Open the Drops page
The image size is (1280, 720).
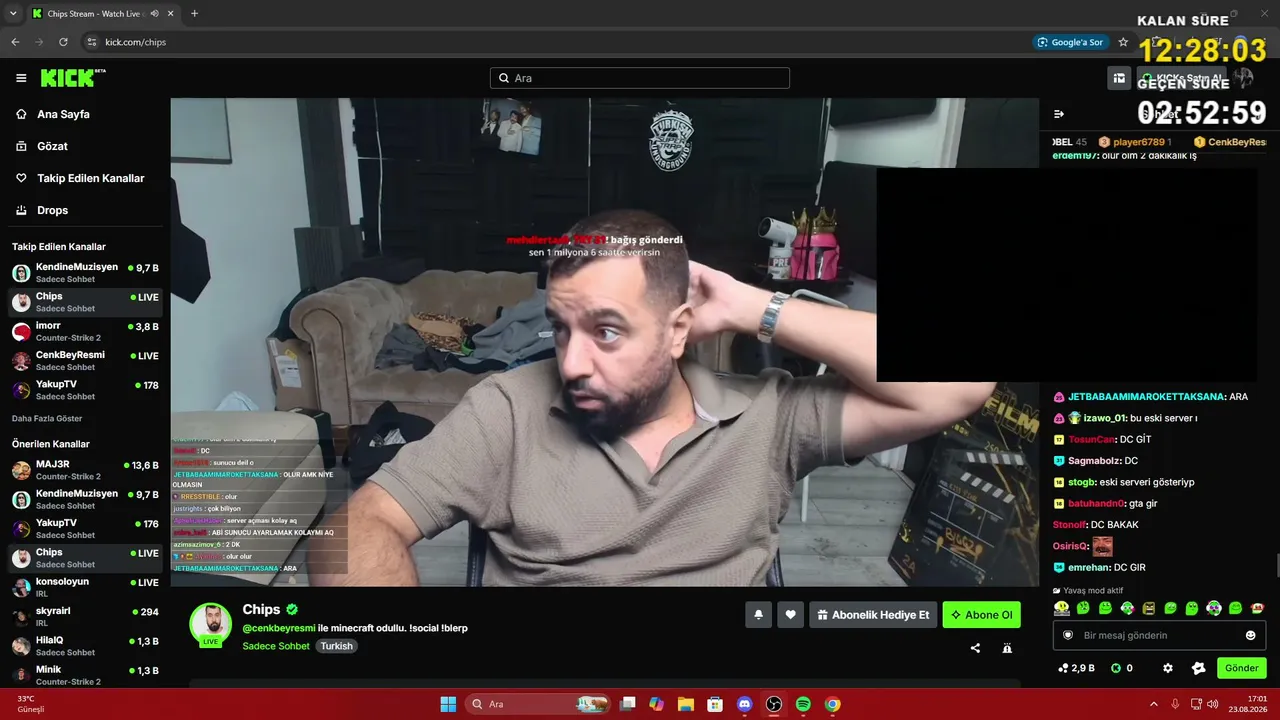click(x=52, y=210)
